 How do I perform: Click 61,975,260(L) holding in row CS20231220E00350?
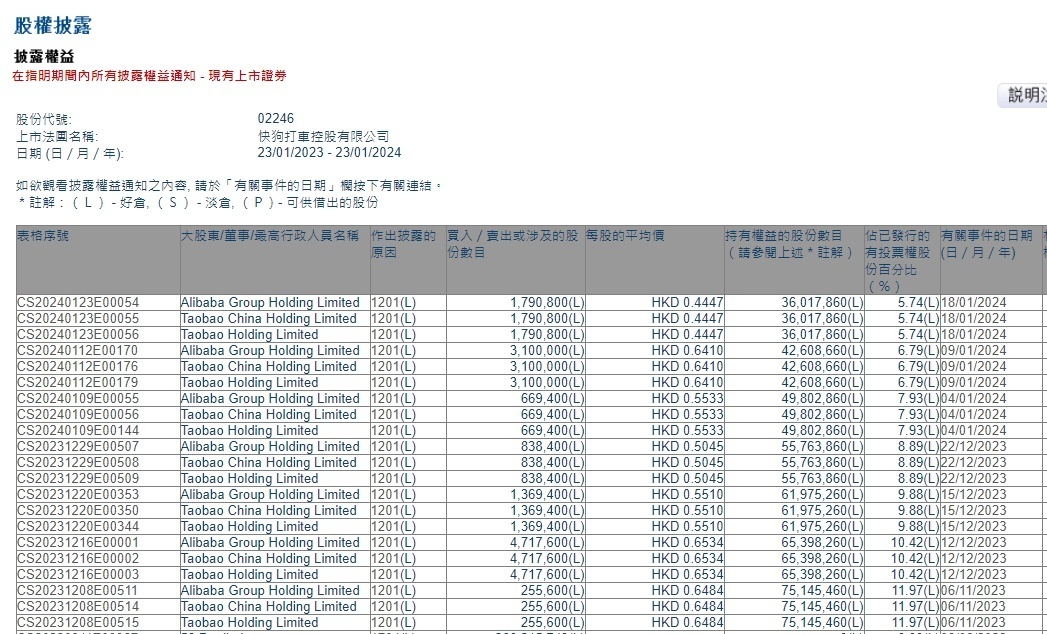pyautogui.click(x=822, y=511)
